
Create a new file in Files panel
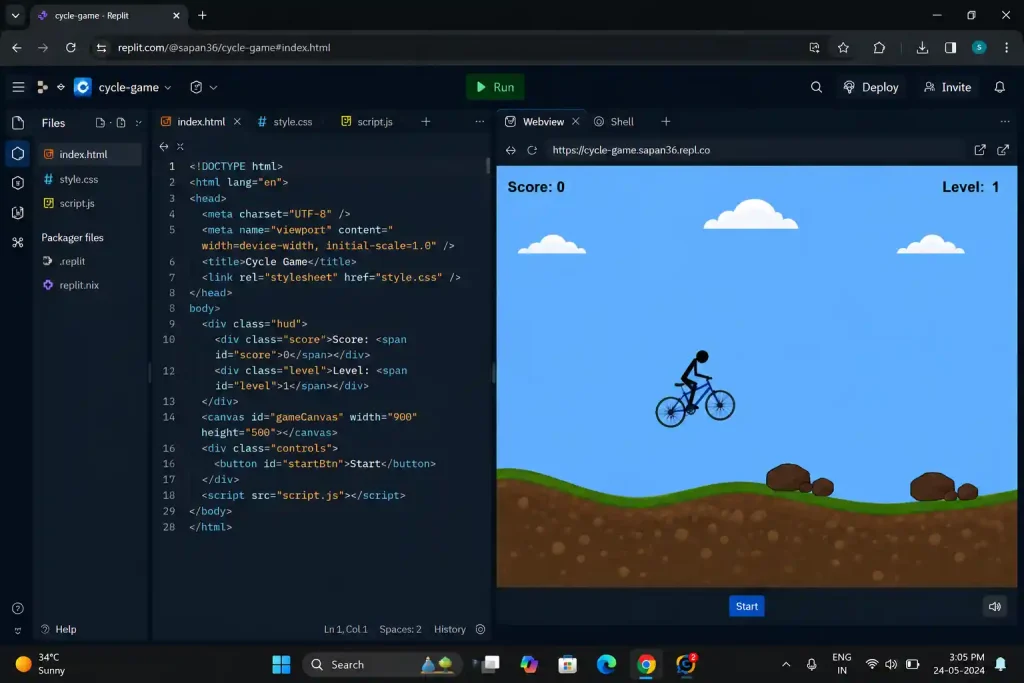[100, 123]
